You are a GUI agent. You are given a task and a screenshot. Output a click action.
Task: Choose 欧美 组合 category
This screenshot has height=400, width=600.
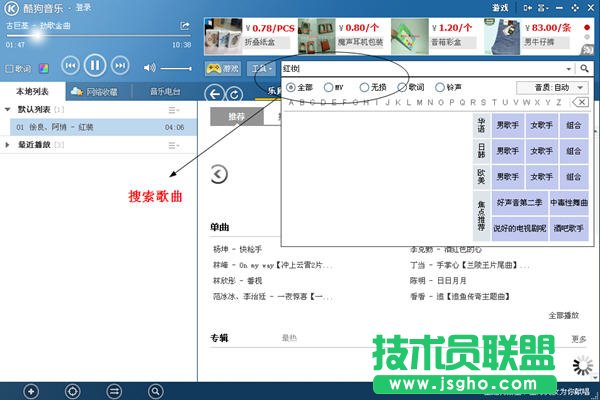(x=574, y=177)
